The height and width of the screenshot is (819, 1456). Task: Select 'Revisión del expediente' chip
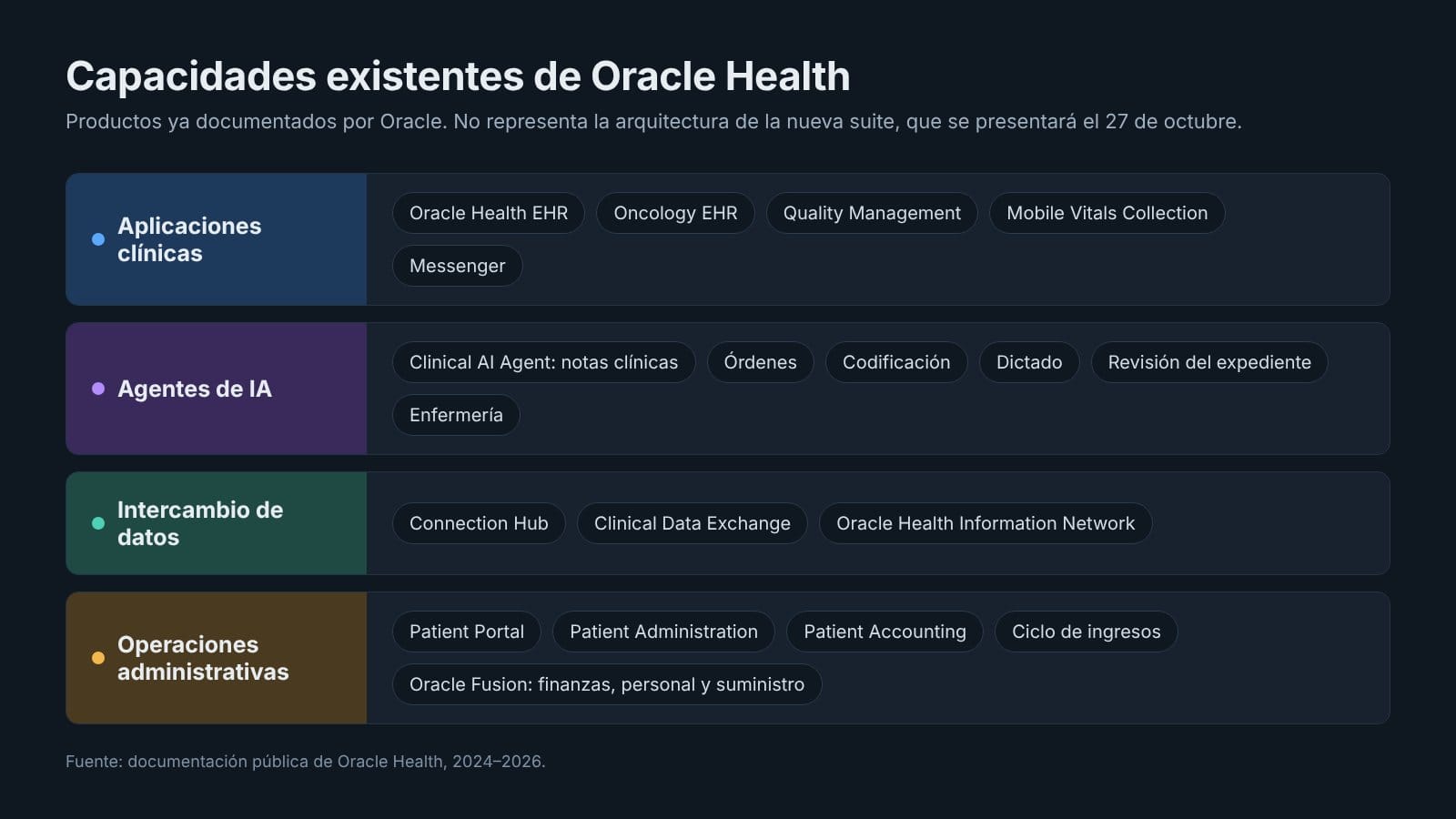[x=1209, y=362]
